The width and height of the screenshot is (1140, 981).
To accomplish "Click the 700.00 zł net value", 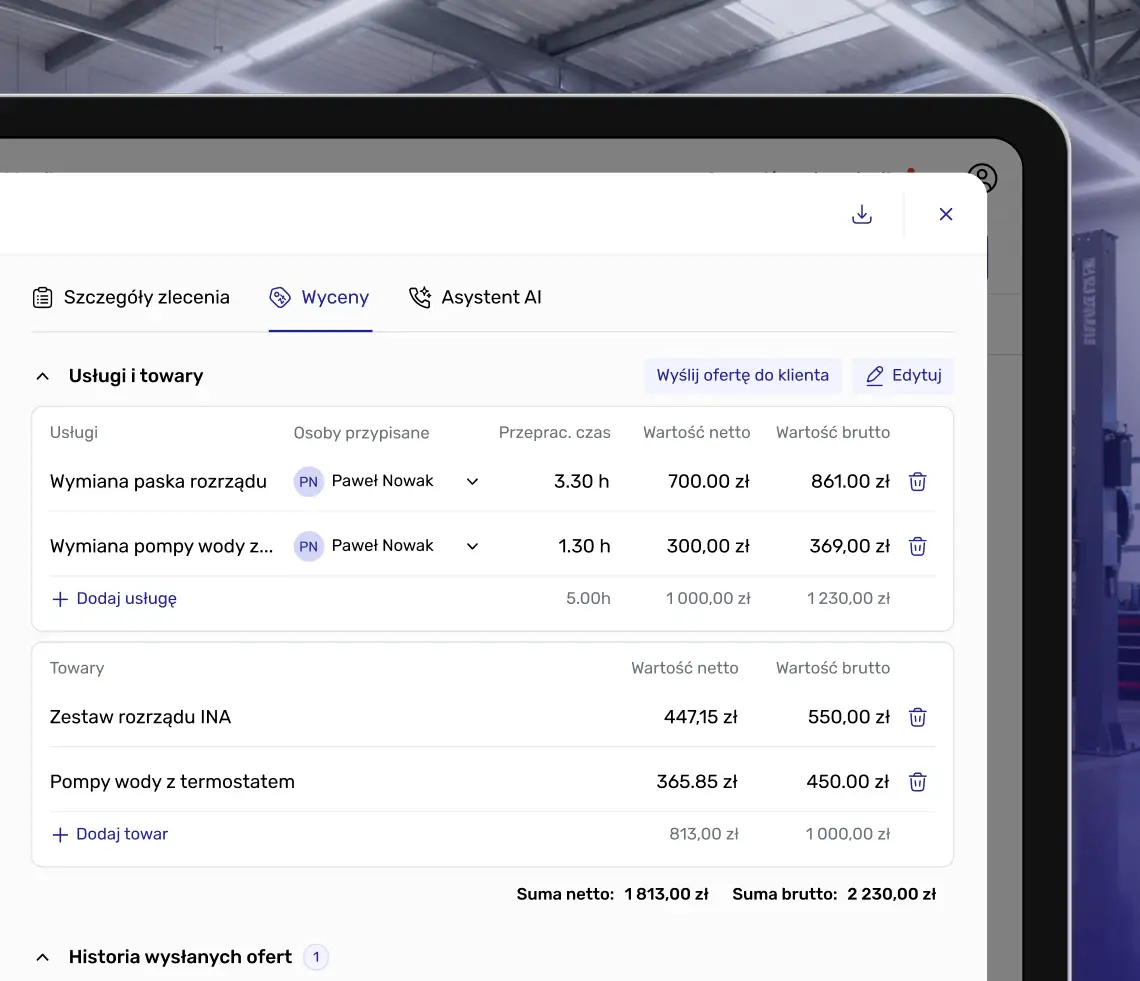I will [x=709, y=481].
